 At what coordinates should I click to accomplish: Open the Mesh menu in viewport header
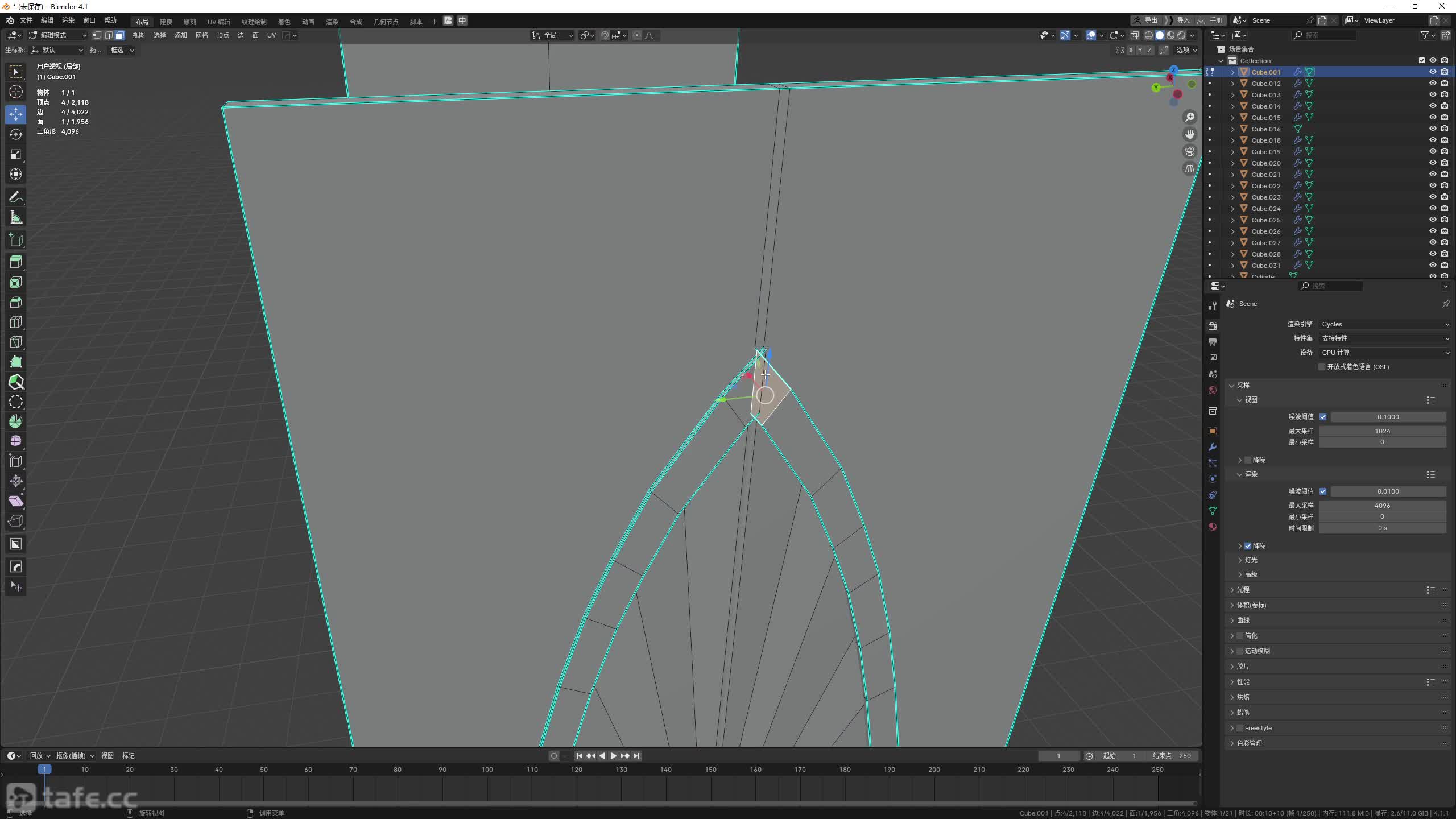click(x=201, y=35)
